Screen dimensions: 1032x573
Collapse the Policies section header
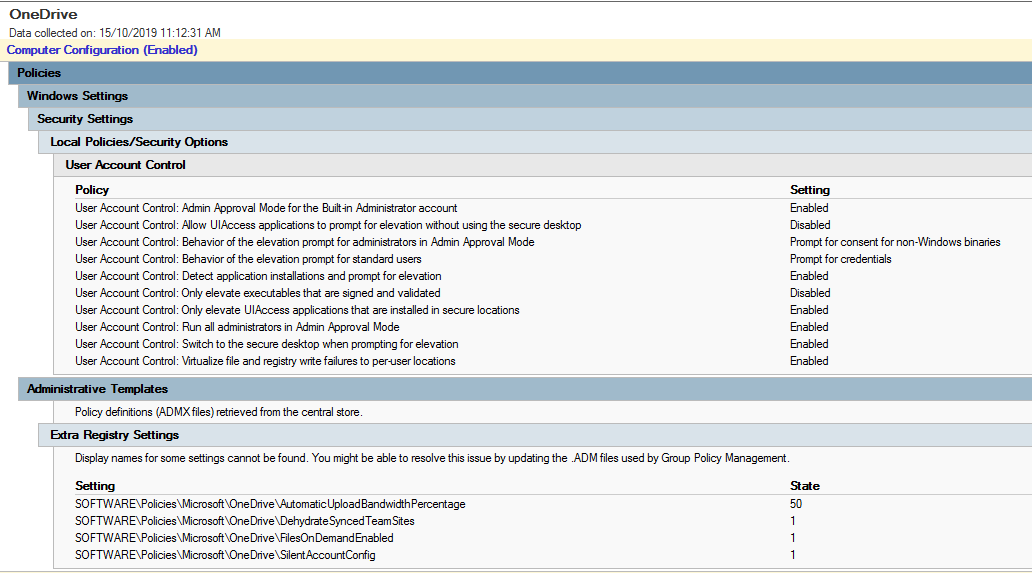tap(39, 73)
